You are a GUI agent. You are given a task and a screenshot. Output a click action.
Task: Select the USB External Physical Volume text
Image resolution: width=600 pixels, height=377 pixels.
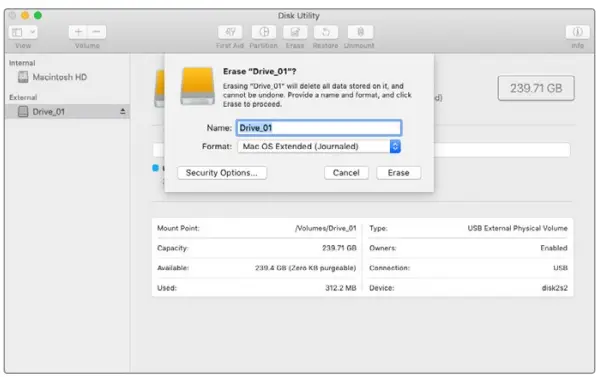[517, 228]
